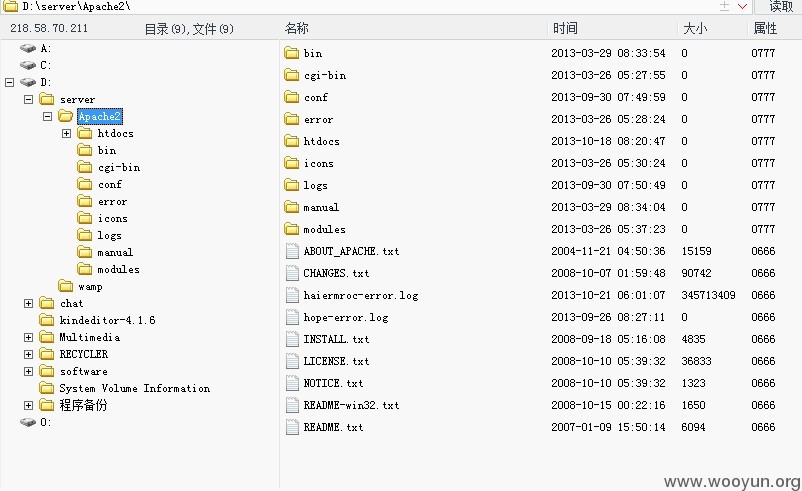The height and width of the screenshot is (491, 802).
Task: Click the CHANGES.txt timestamp 2008-10-07 01:59:48
Action: point(608,273)
